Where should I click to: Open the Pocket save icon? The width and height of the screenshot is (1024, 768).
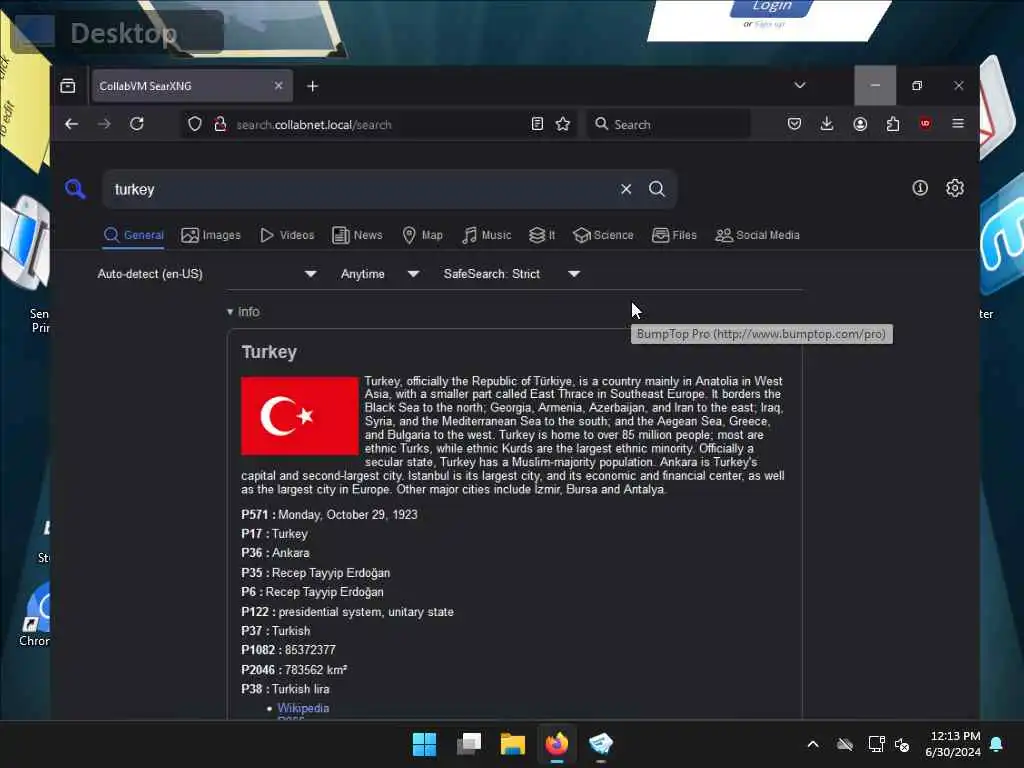(x=794, y=124)
